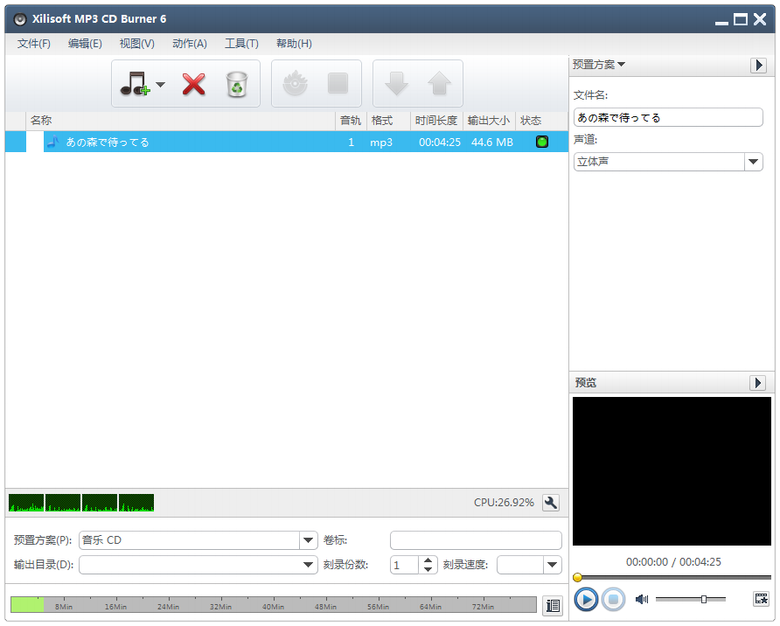Expand the 预置方案 panel arrow button
The width and height of the screenshot is (780, 626).
758,65
